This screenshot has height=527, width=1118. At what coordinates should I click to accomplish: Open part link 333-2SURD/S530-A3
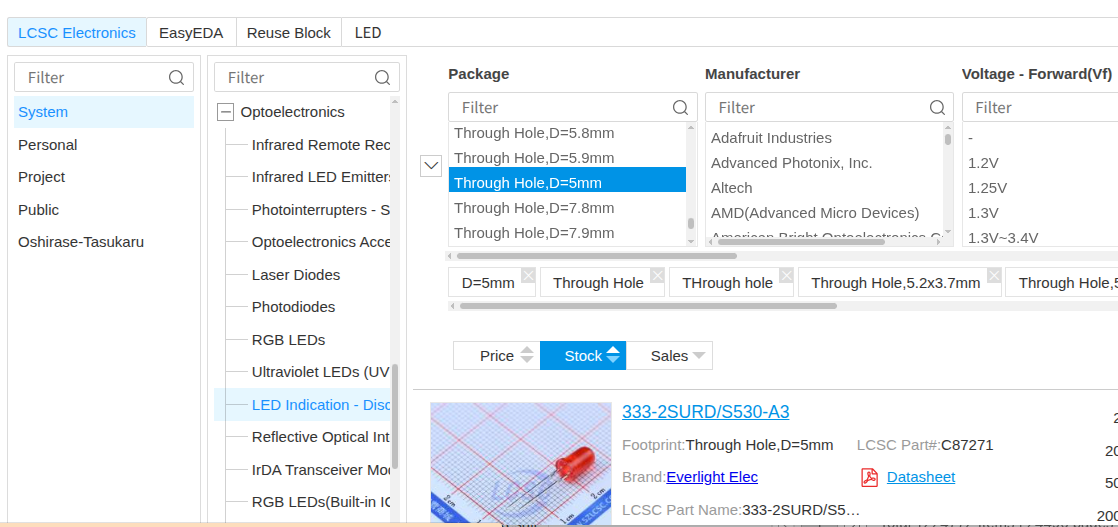pos(706,411)
